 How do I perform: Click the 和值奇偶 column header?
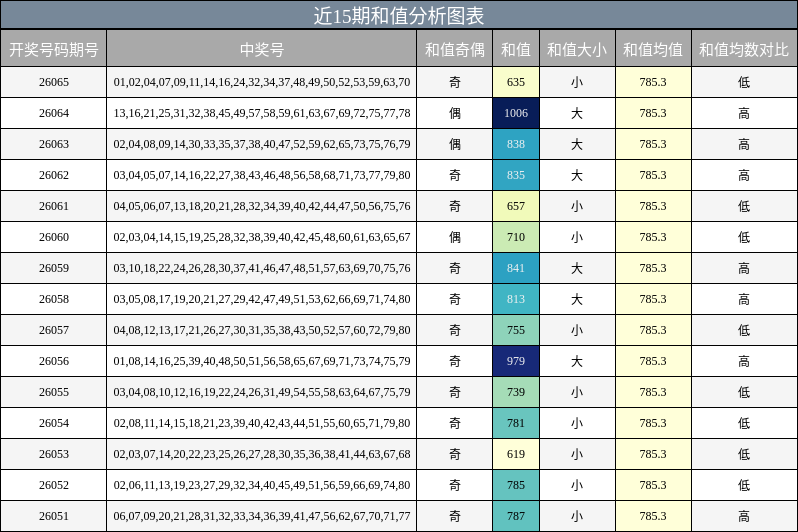tap(454, 49)
